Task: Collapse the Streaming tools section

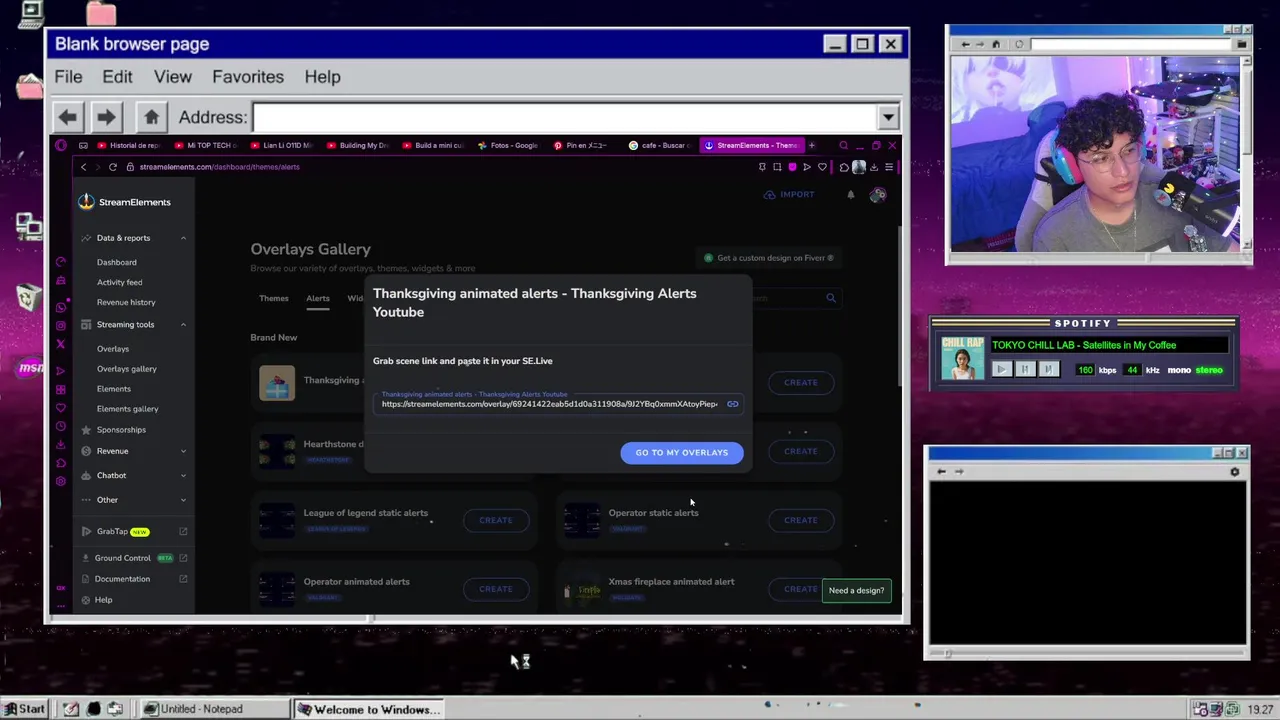Action: (x=183, y=324)
